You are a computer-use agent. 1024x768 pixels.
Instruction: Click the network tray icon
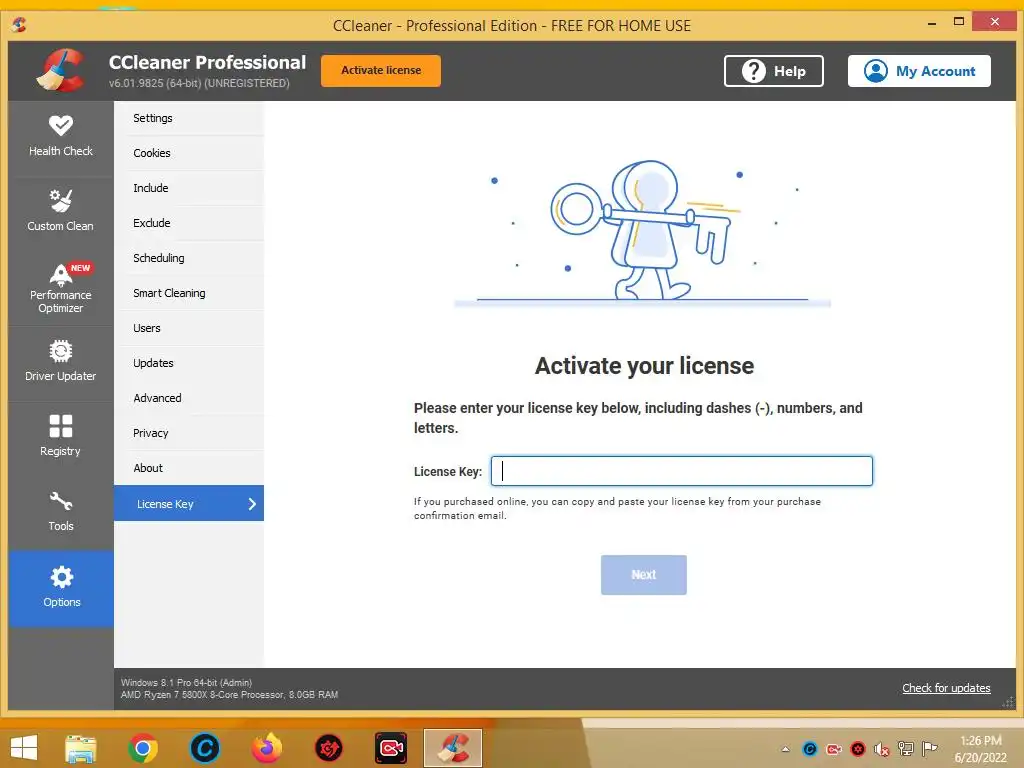click(906, 749)
